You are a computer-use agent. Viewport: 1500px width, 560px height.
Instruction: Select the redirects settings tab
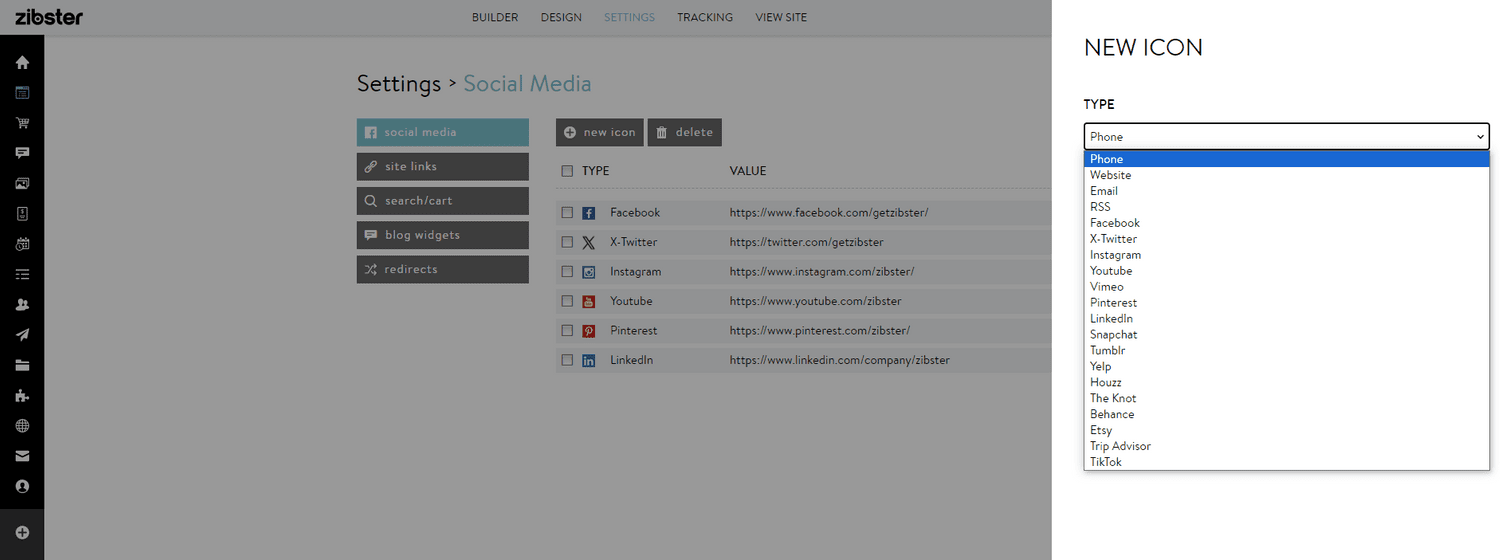pos(442,269)
